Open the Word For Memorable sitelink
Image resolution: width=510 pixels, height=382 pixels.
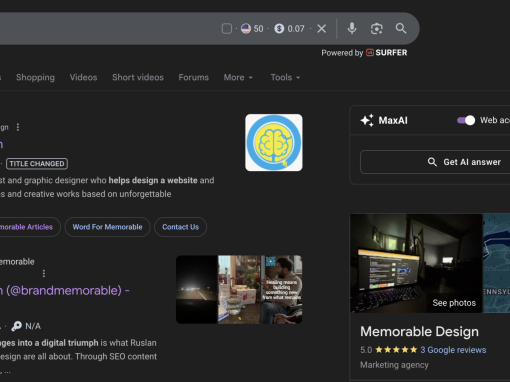(x=107, y=227)
